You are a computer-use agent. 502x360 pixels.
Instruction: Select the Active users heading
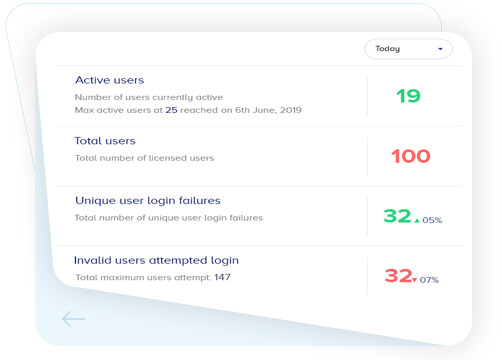coord(110,80)
